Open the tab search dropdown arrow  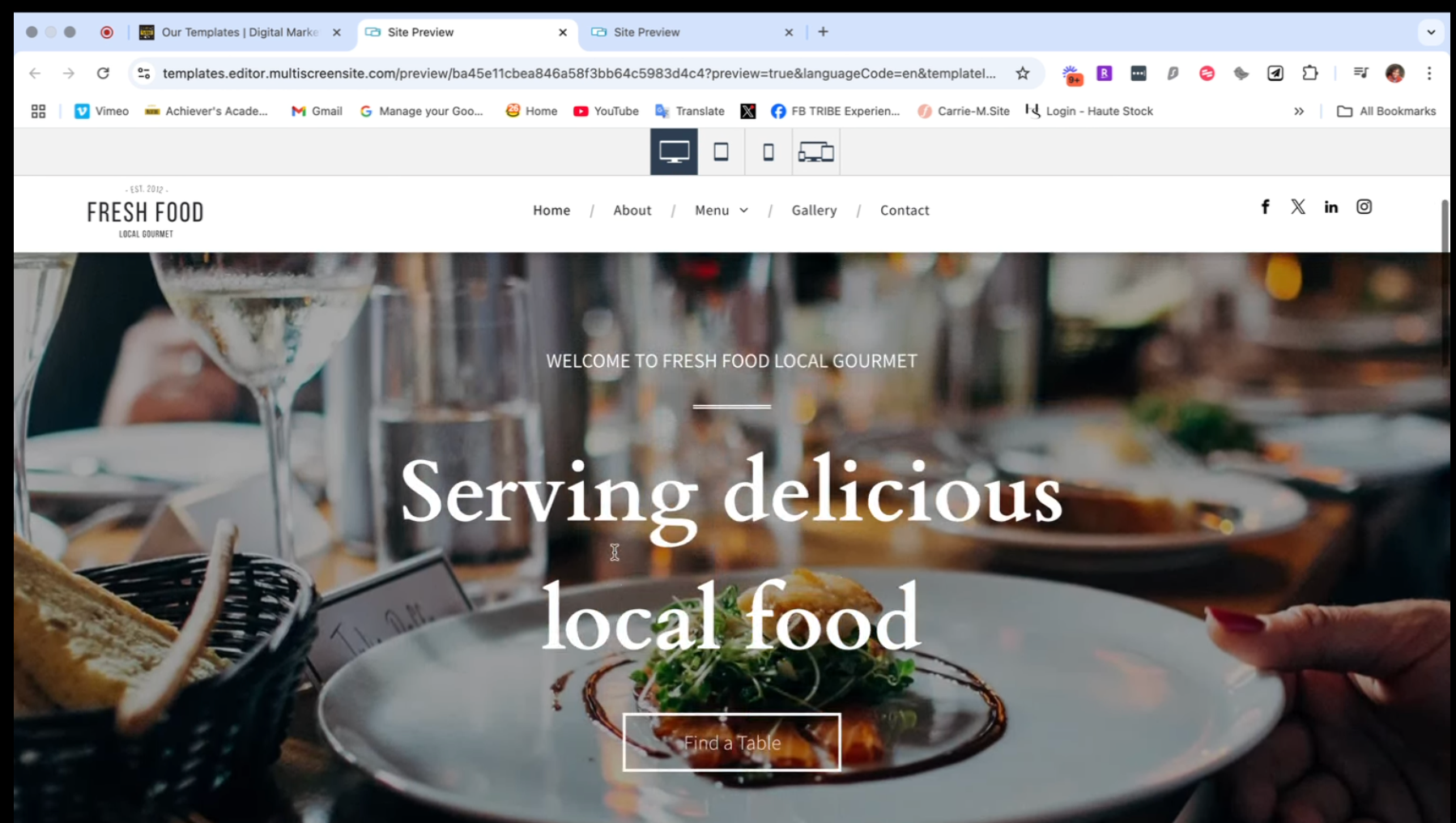[1431, 32]
